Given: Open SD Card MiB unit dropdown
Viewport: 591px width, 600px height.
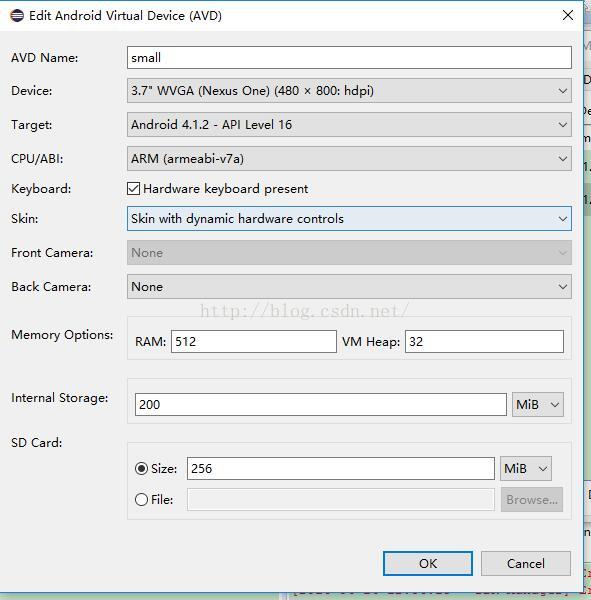Looking at the screenshot, I should coord(526,468).
